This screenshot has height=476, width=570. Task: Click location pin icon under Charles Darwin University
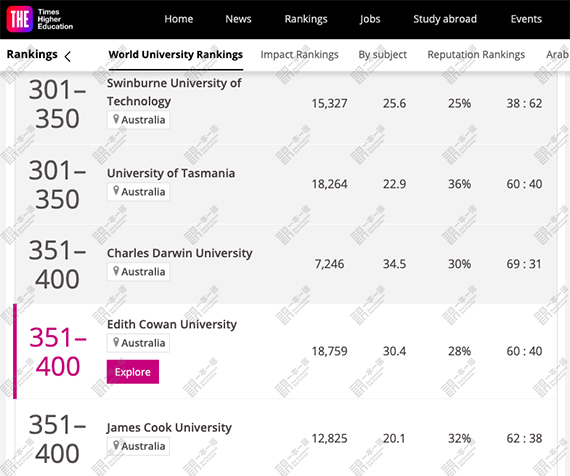116,271
